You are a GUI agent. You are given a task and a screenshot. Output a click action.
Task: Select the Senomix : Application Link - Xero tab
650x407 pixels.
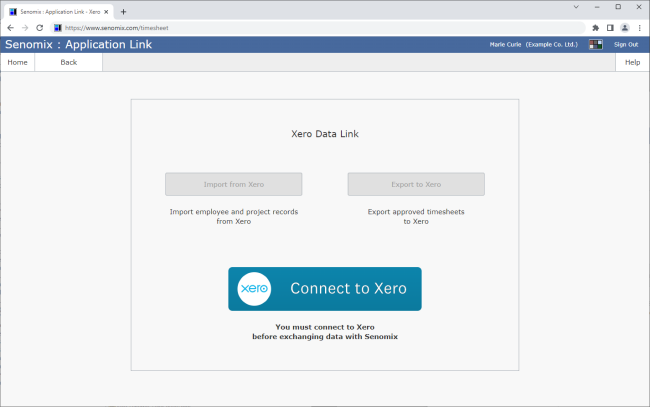59,12
